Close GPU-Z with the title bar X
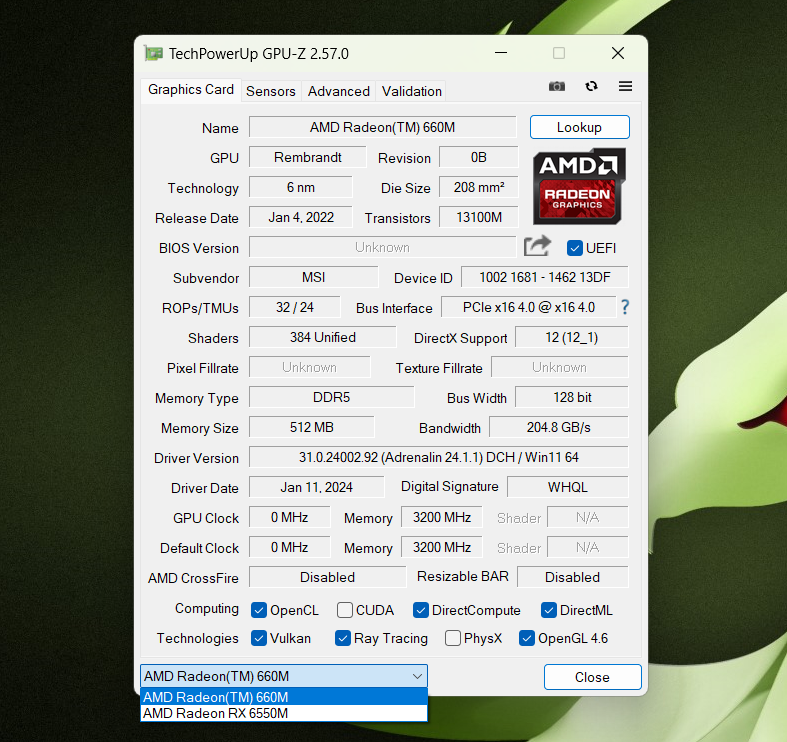This screenshot has width=787, height=742. point(618,53)
